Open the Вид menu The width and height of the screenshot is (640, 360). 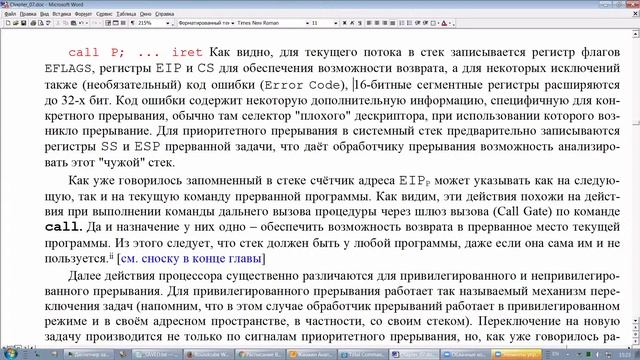click(x=44, y=14)
